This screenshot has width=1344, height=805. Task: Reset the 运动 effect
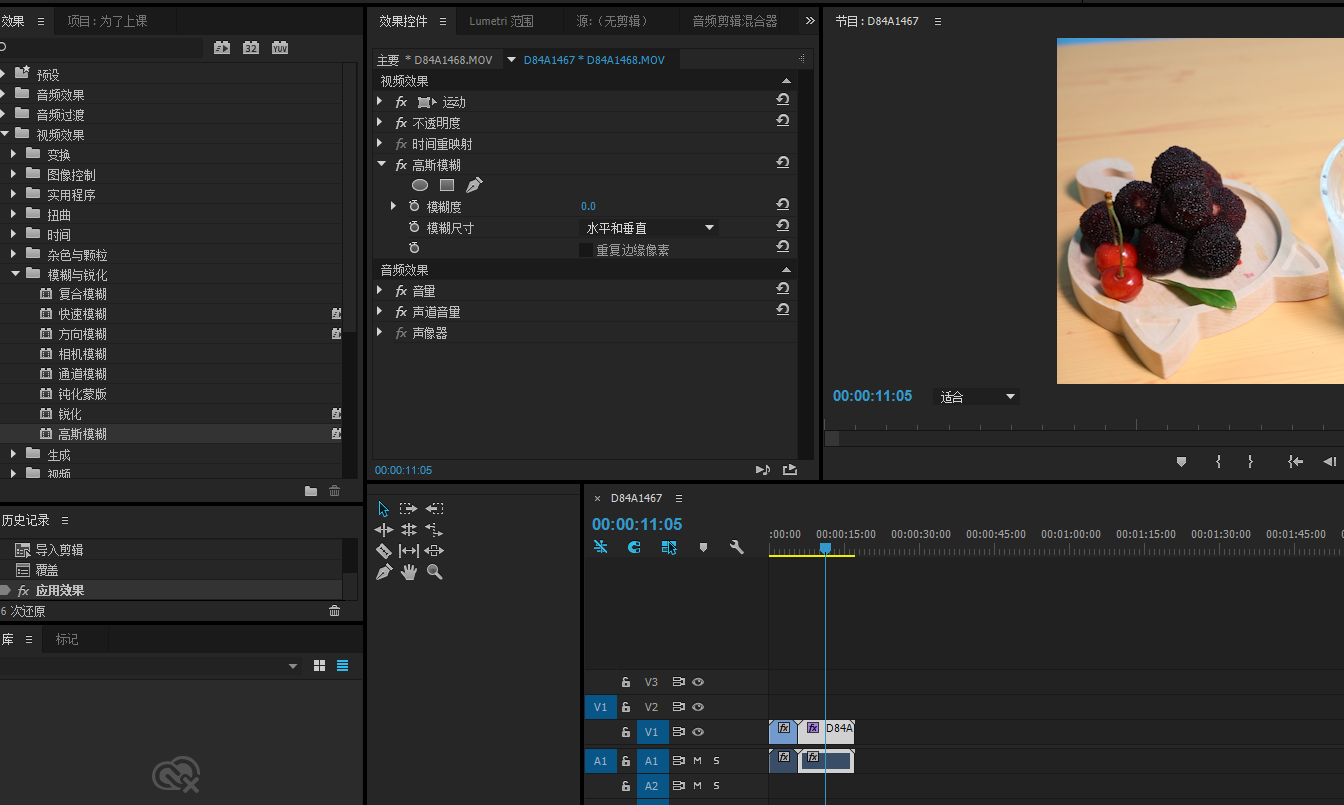pyautogui.click(x=783, y=100)
